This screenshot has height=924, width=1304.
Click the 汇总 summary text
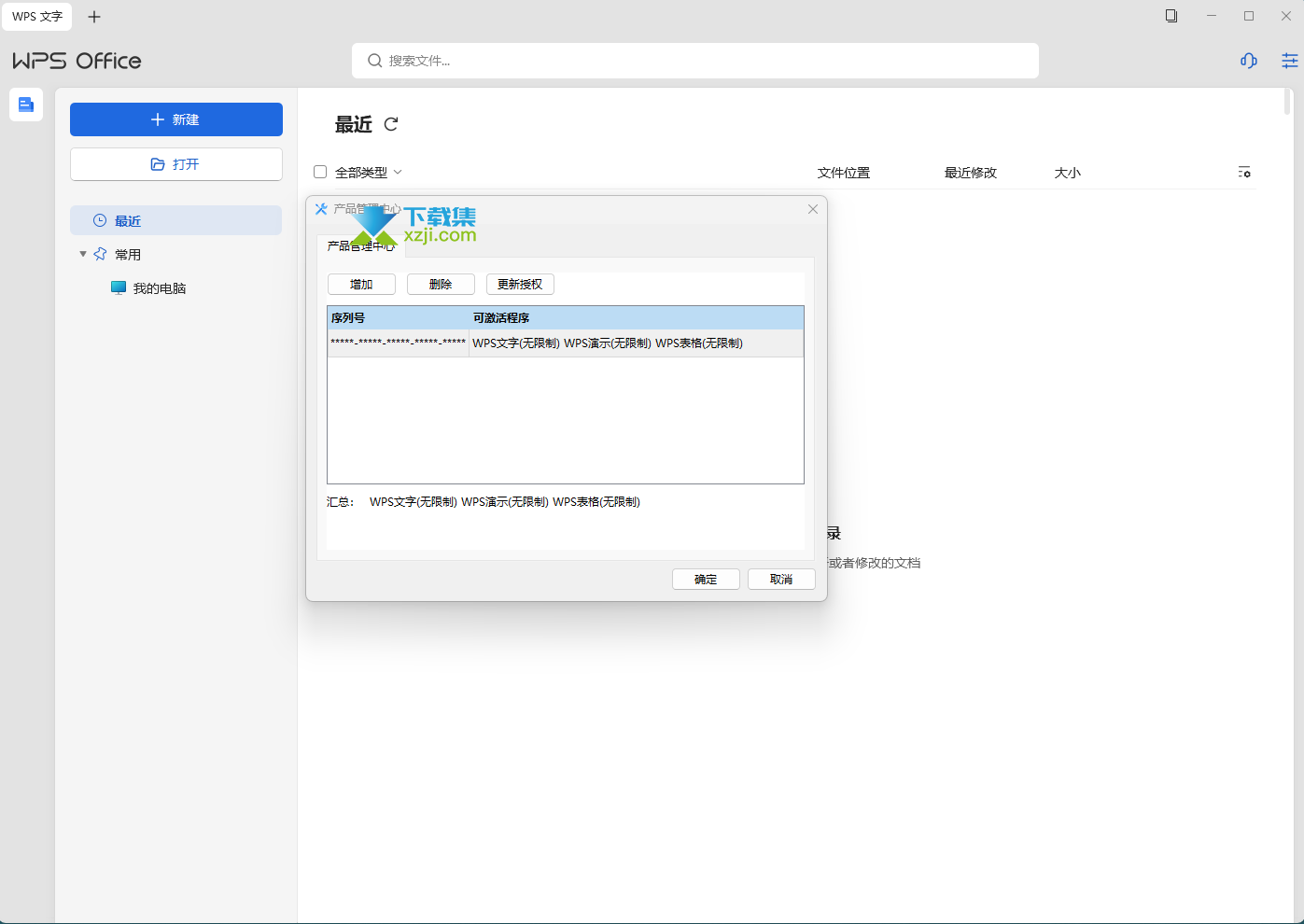pos(484,502)
